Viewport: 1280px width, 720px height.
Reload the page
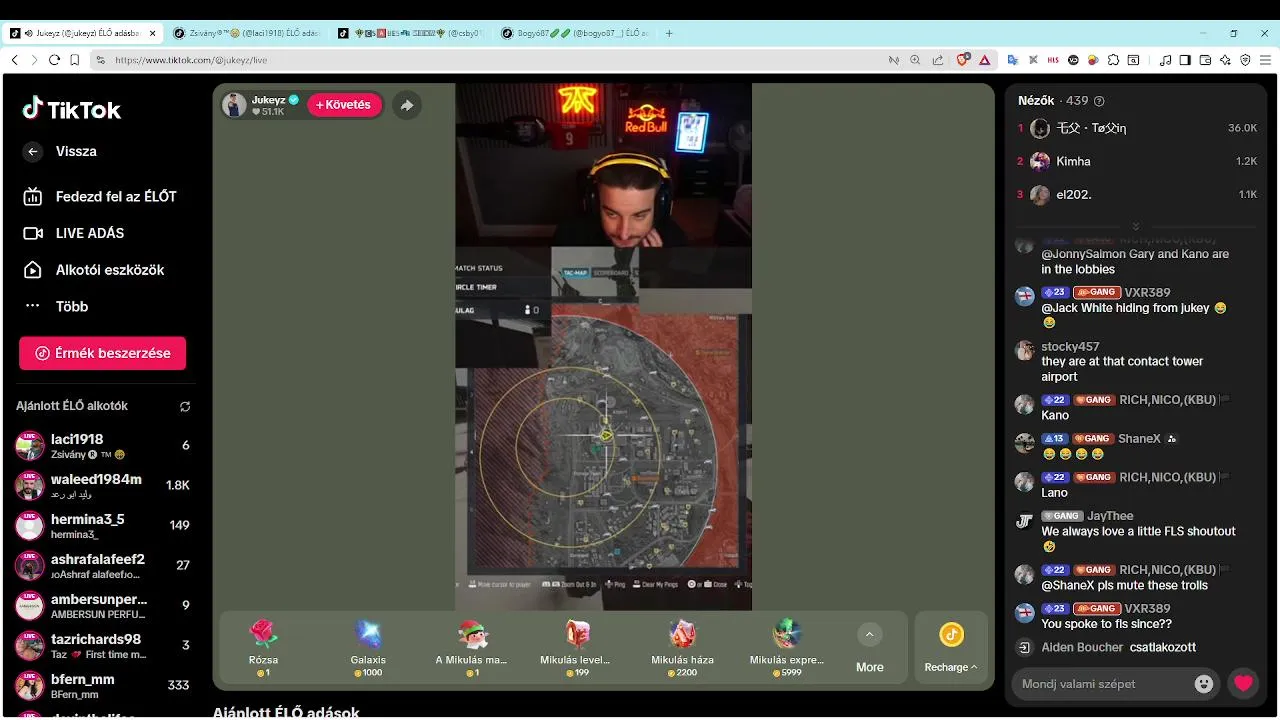[54, 60]
